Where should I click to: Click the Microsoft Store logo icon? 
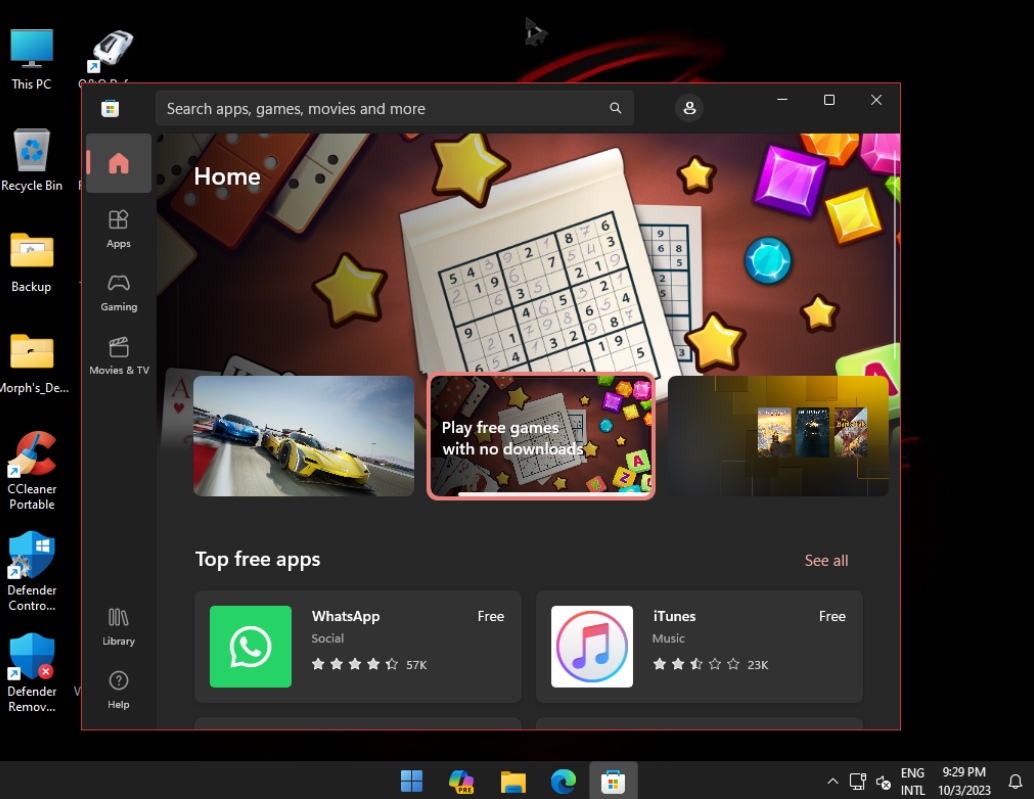(110, 108)
